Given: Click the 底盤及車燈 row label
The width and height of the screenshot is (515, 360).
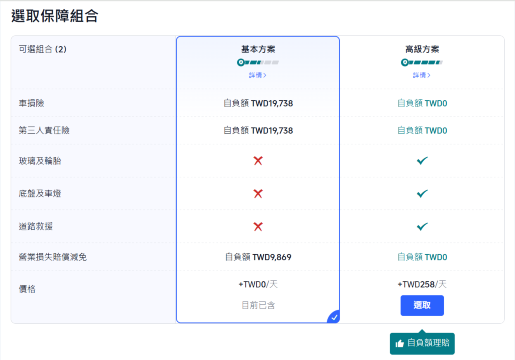Looking at the screenshot, I should [40, 193].
